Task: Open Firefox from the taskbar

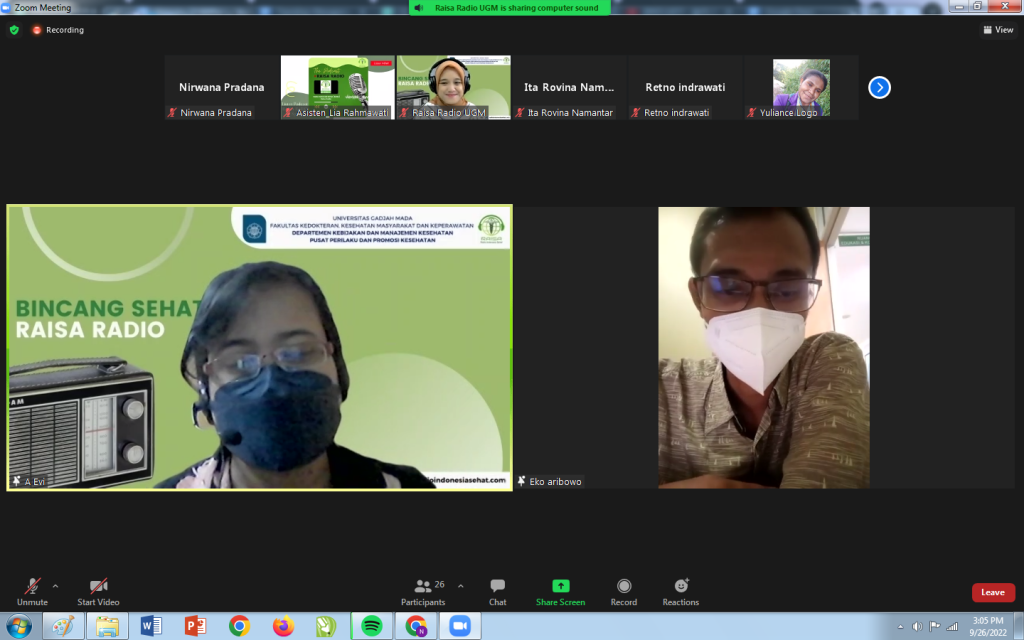Action: [x=283, y=626]
